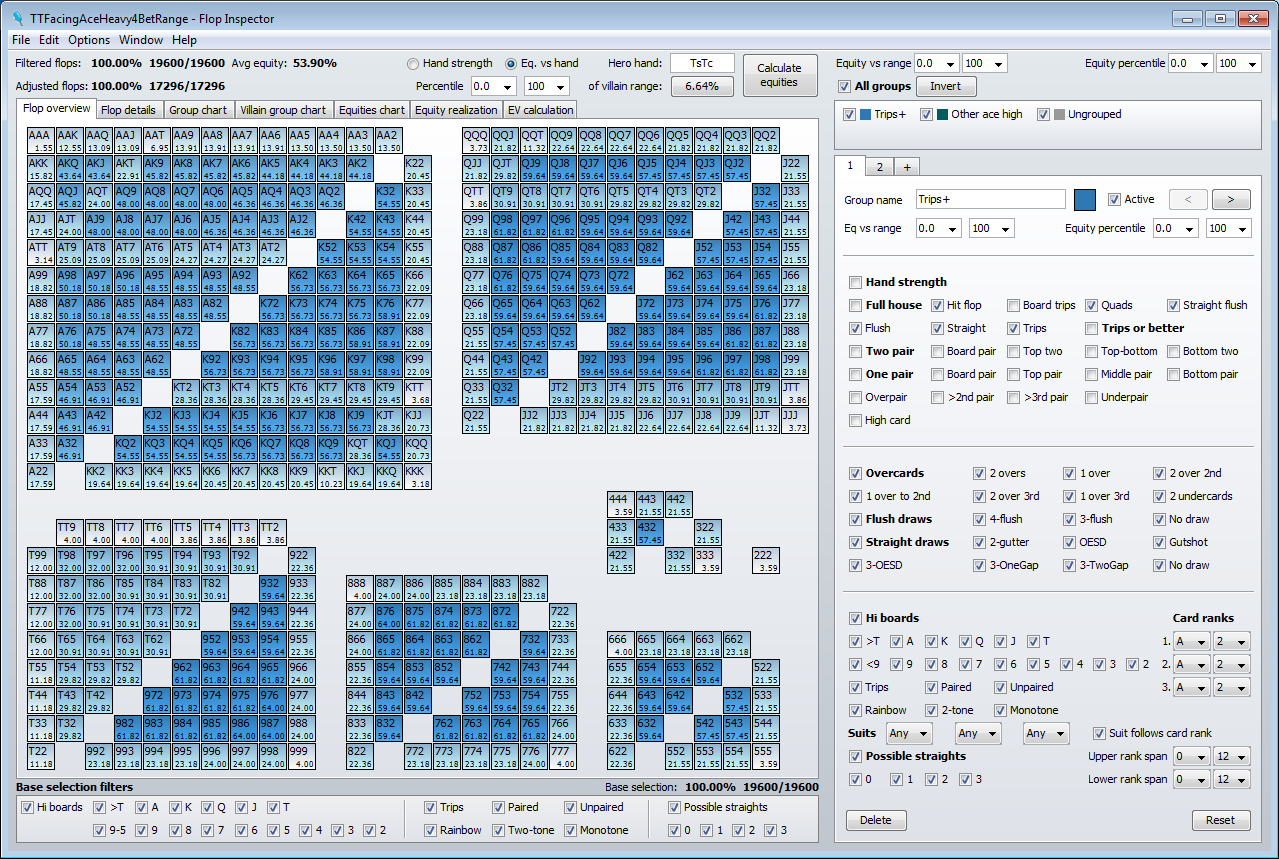Viewport: 1279px width, 859px height.
Task: Open top Equity vs range minimum dropdown
Action: click(936, 63)
